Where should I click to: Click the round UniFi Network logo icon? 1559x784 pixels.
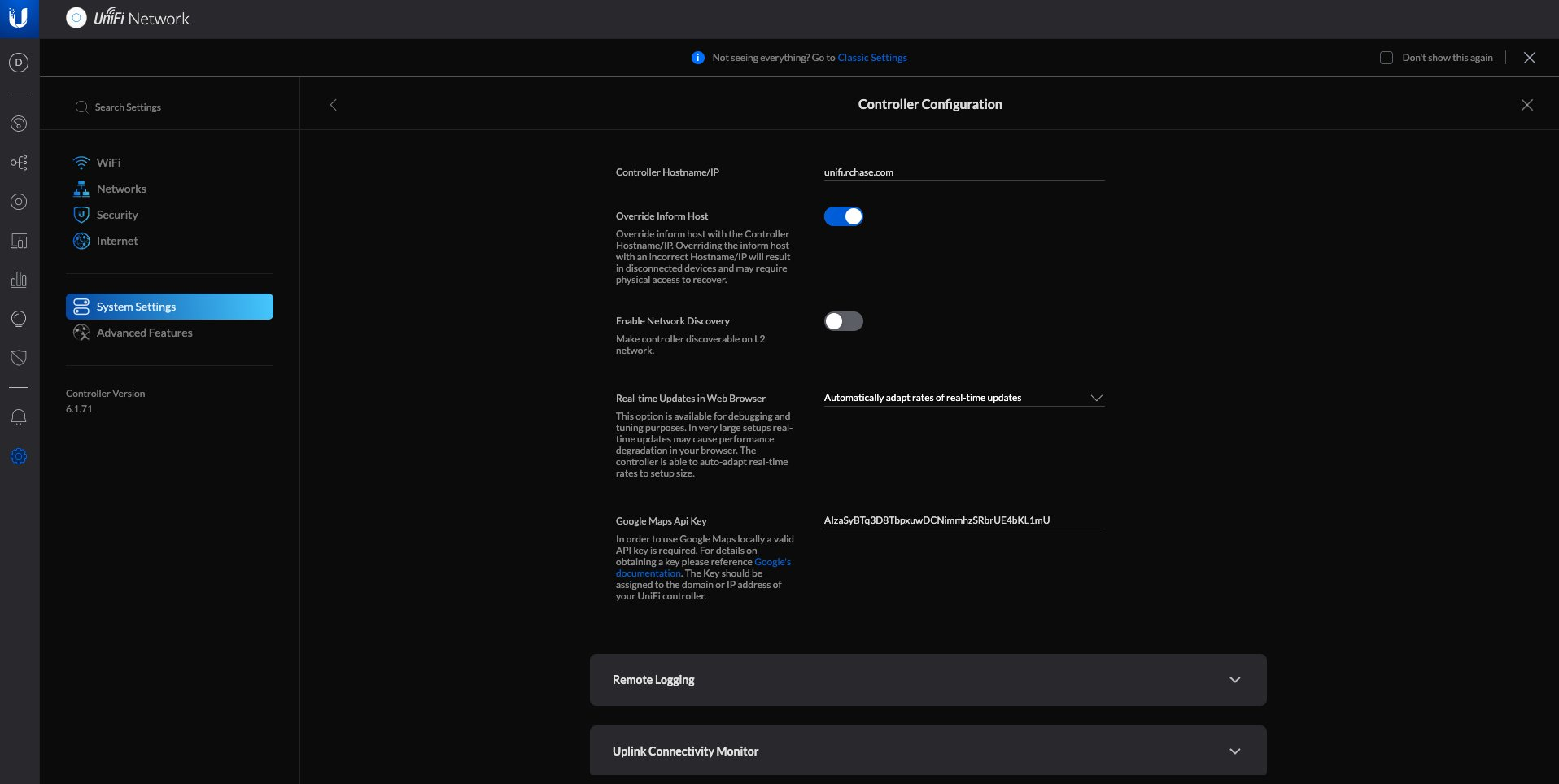click(76, 18)
